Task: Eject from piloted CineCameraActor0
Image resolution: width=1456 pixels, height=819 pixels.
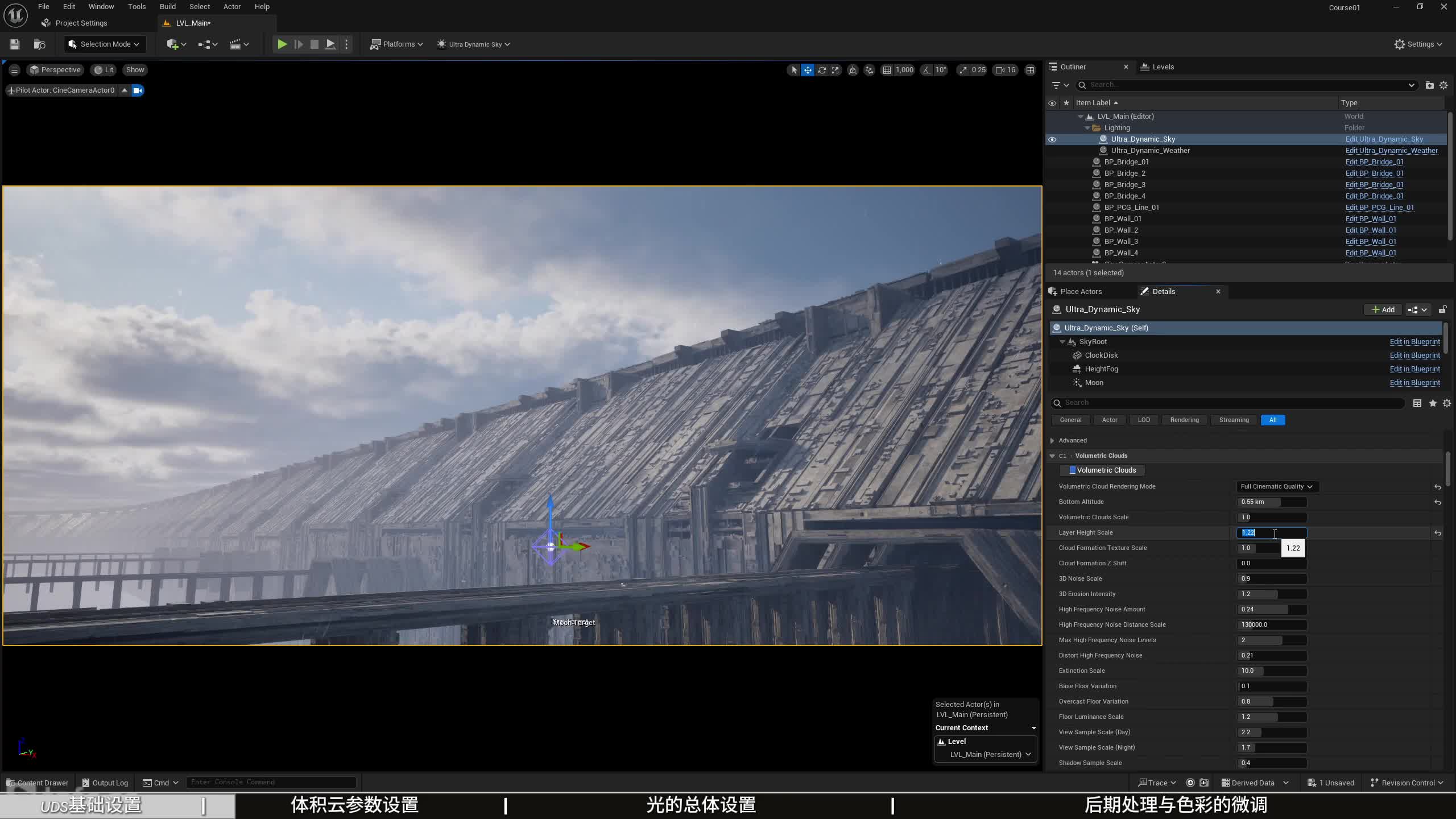Action: tap(125, 90)
